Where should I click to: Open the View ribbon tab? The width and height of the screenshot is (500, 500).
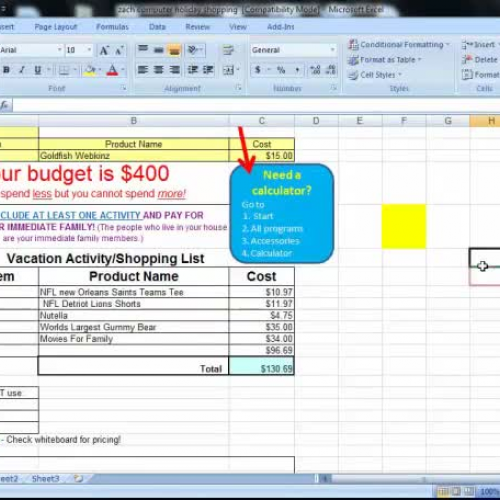point(238,27)
